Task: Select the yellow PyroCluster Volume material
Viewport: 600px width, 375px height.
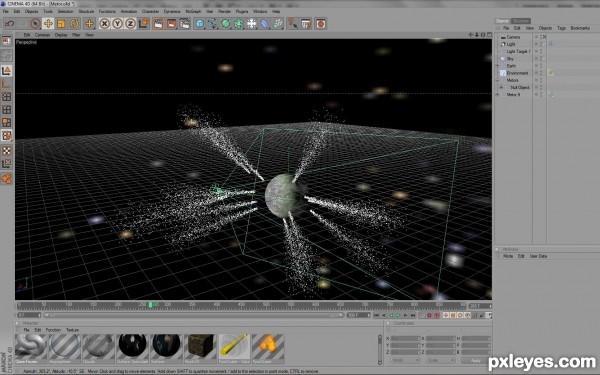Action: pos(234,348)
